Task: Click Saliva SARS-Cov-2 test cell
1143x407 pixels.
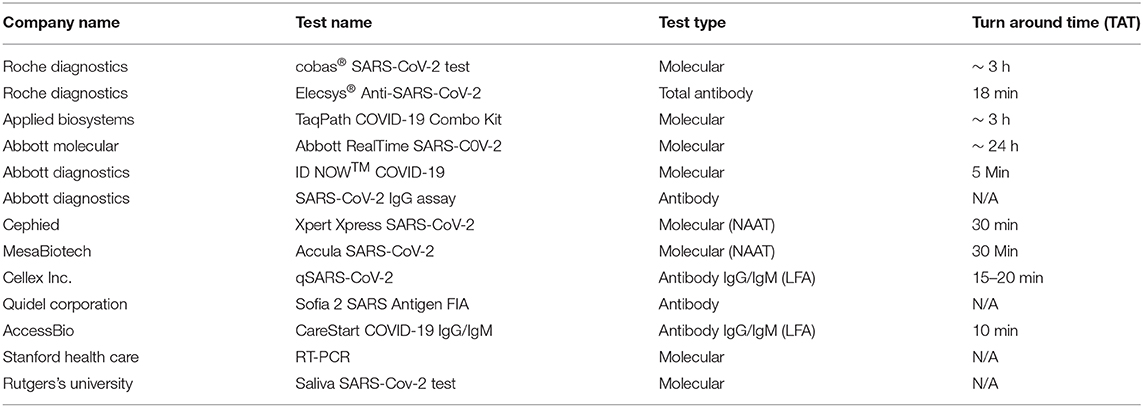Action: (375, 383)
